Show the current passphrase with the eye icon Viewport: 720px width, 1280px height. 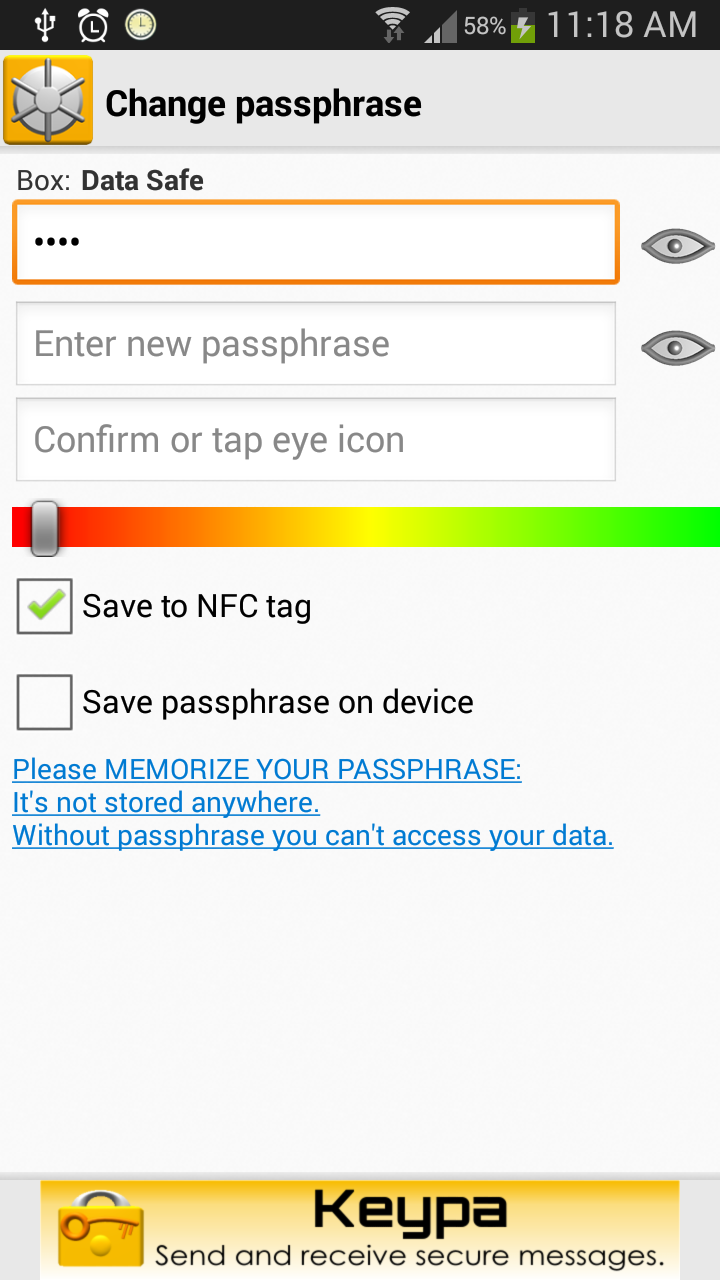[x=677, y=245]
